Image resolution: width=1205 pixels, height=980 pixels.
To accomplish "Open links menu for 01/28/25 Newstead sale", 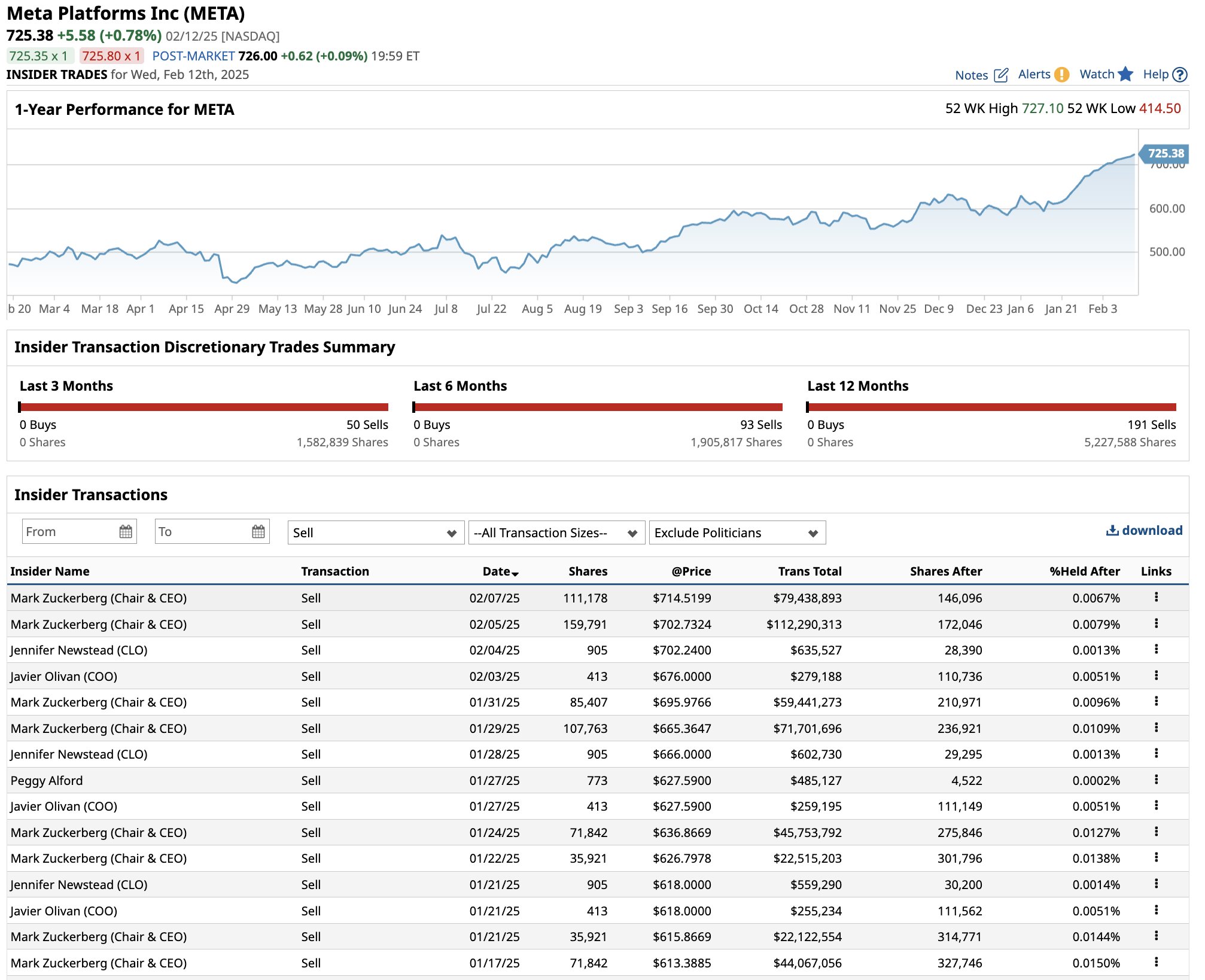I will [x=1156, y=753].
